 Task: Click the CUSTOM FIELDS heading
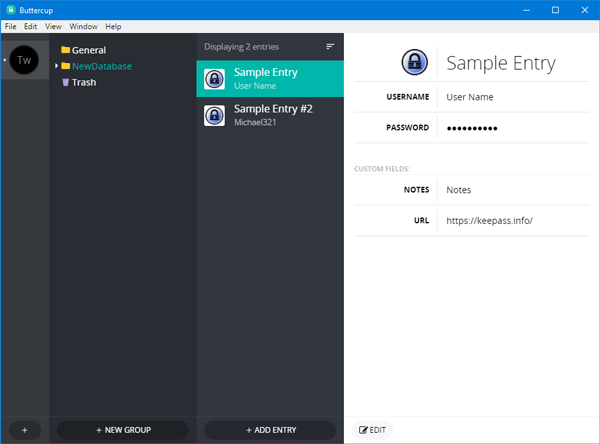(382, 169)
